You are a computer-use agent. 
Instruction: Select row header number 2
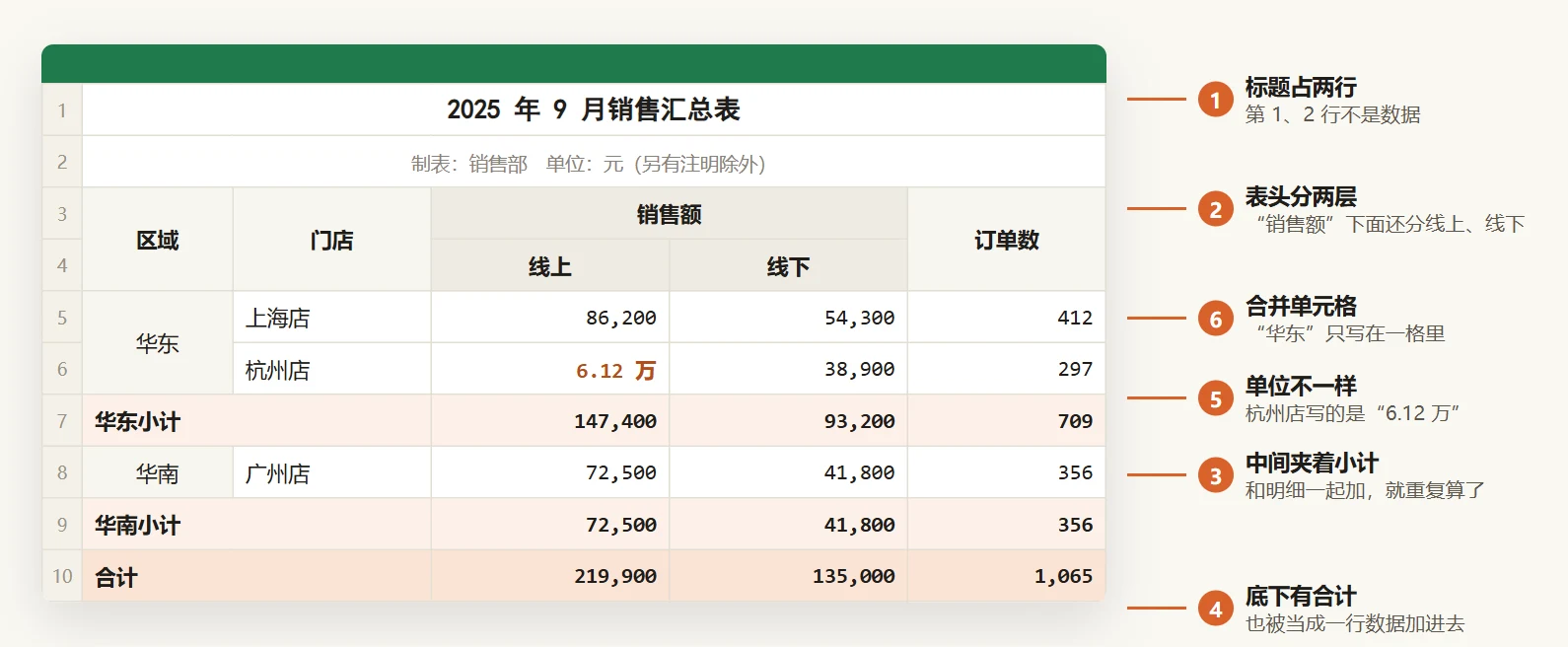coord(62,162)
